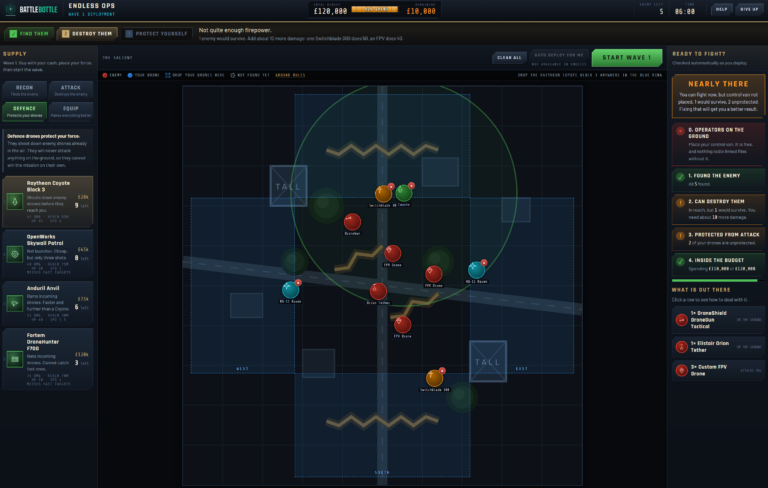Select the placed green Coyote drone token

tap(404, 193)
